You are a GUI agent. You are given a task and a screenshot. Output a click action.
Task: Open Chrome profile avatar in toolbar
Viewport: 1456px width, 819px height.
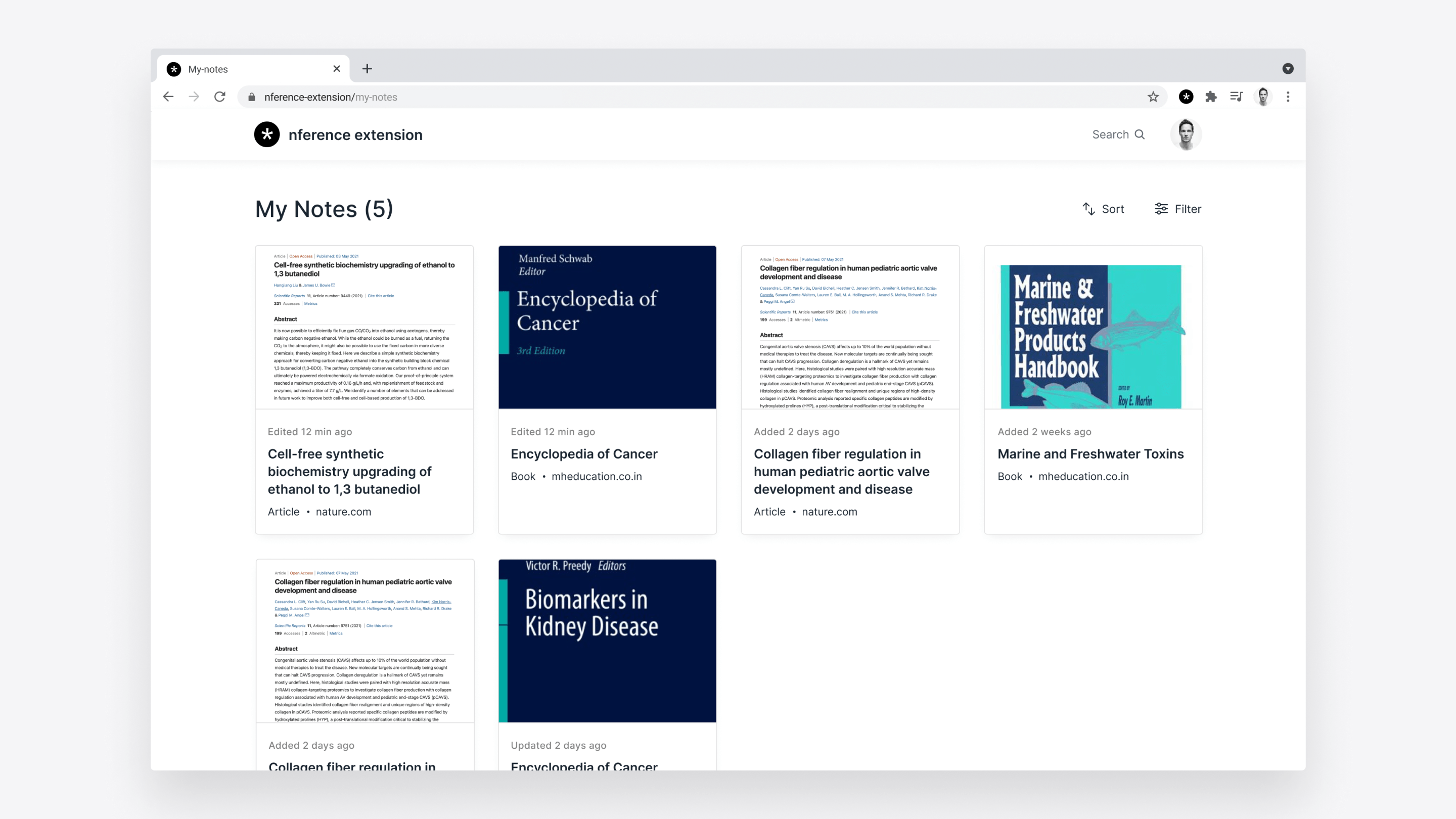(1263, 97)
